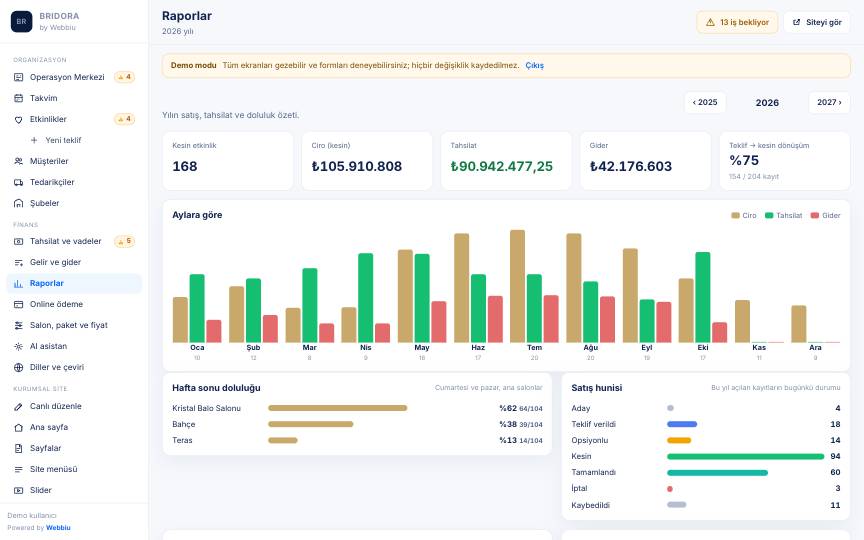Click the Kesin funnel bar

tap(746, 456)
